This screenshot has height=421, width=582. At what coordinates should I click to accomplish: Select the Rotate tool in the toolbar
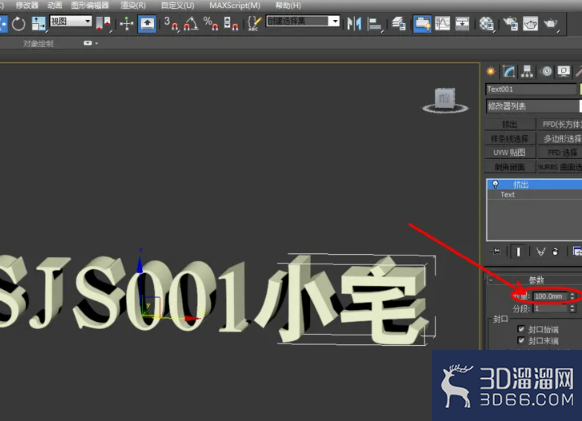18,24
